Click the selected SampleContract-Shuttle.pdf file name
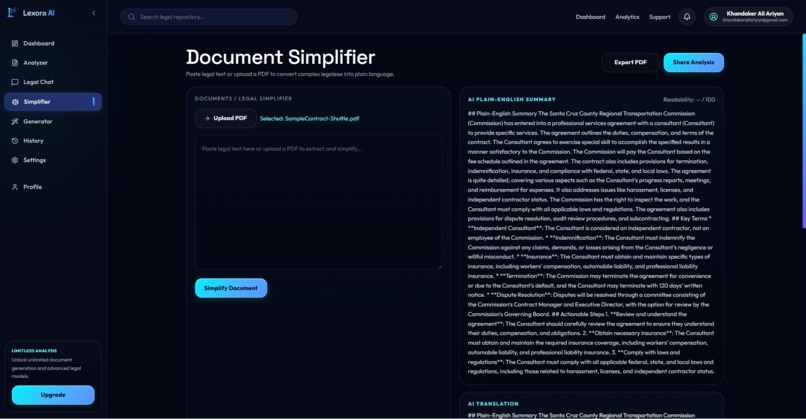This screenshot has width=806, height=419. coord(309,119)
